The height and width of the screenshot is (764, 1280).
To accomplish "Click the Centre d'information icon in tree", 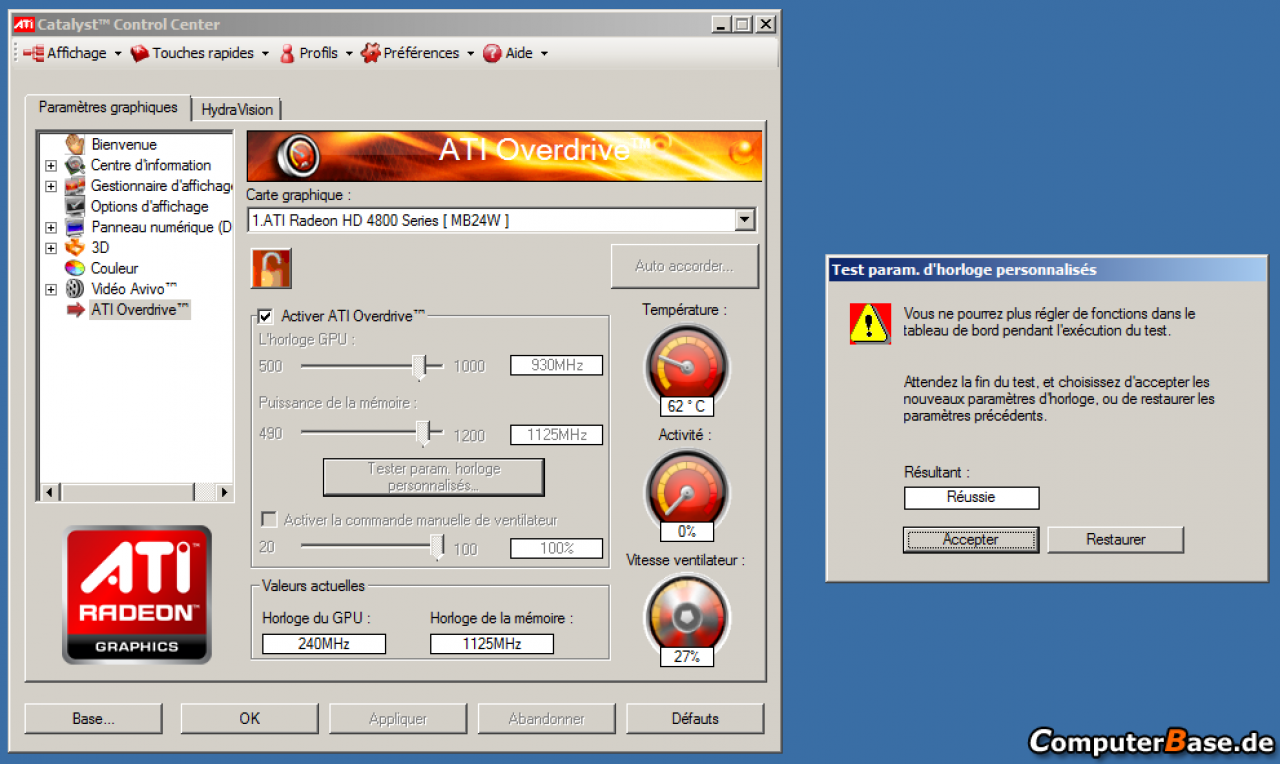I will [75, 165].
